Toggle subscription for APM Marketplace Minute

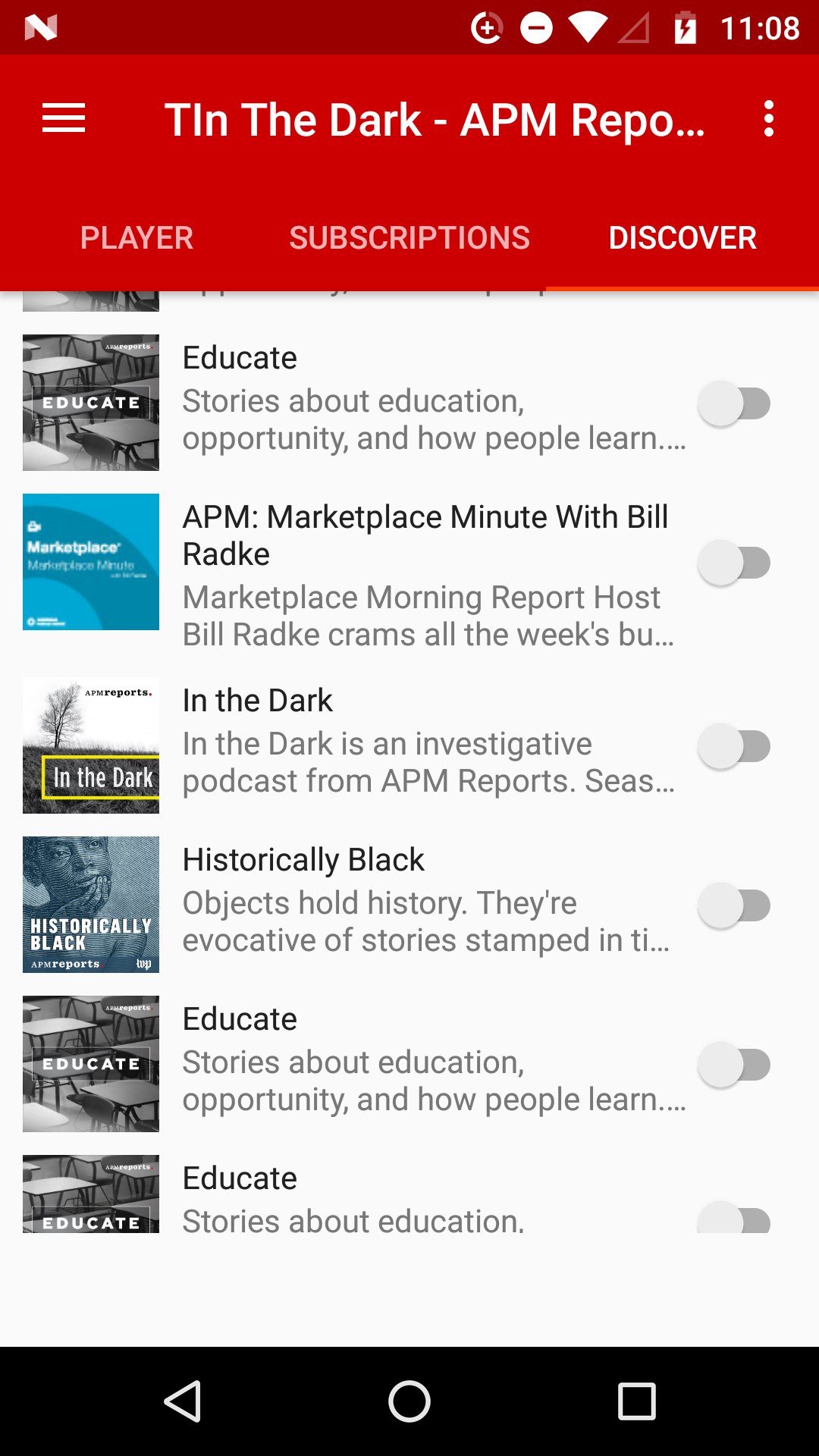[x=734, y=563]
